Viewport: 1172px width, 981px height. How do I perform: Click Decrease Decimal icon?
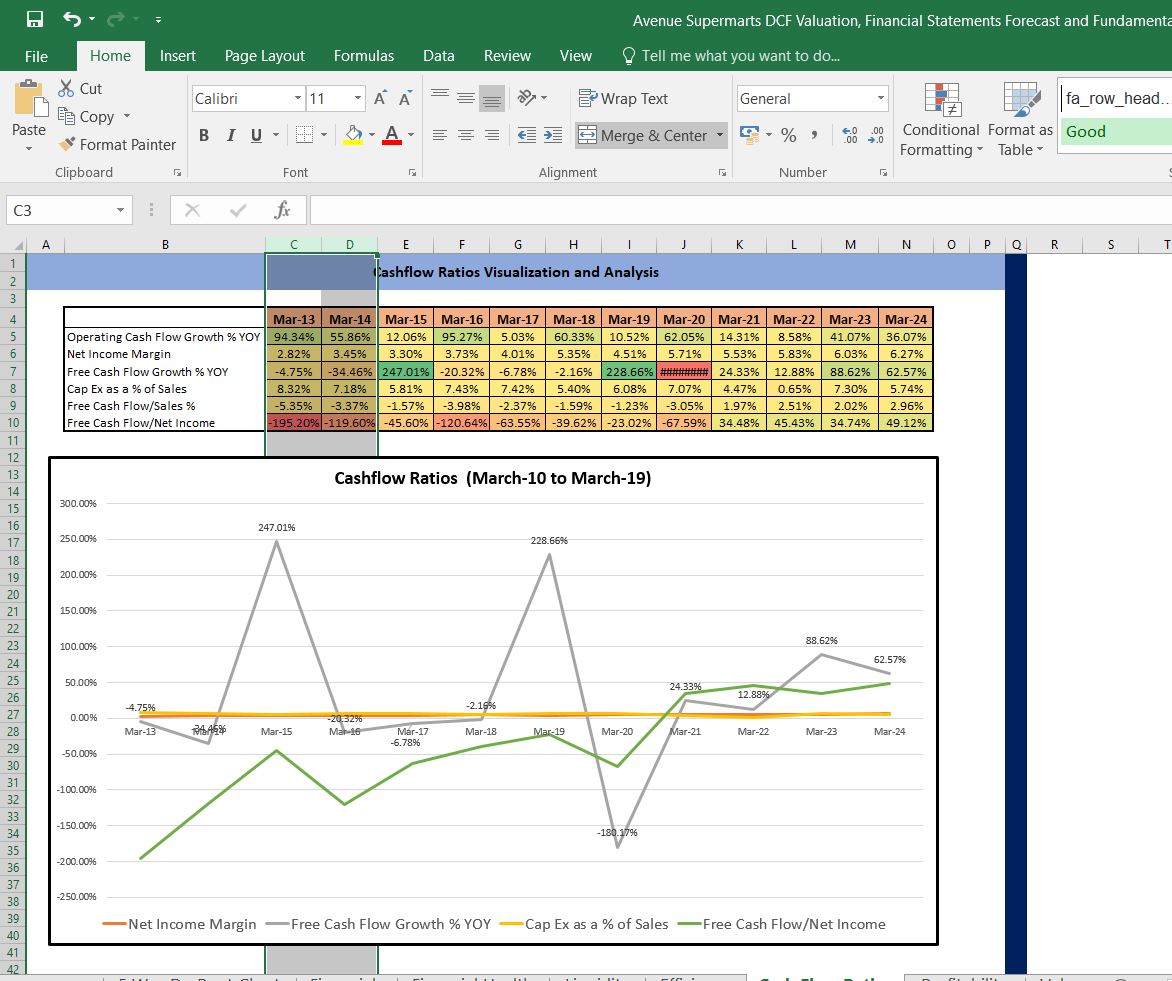(876, 135)
